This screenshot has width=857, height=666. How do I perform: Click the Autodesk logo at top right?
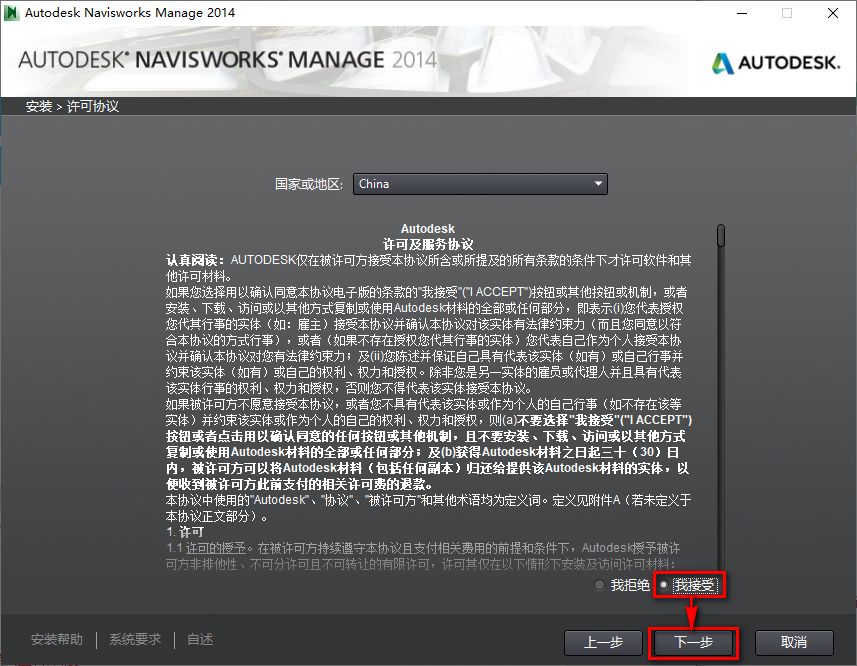775,61
